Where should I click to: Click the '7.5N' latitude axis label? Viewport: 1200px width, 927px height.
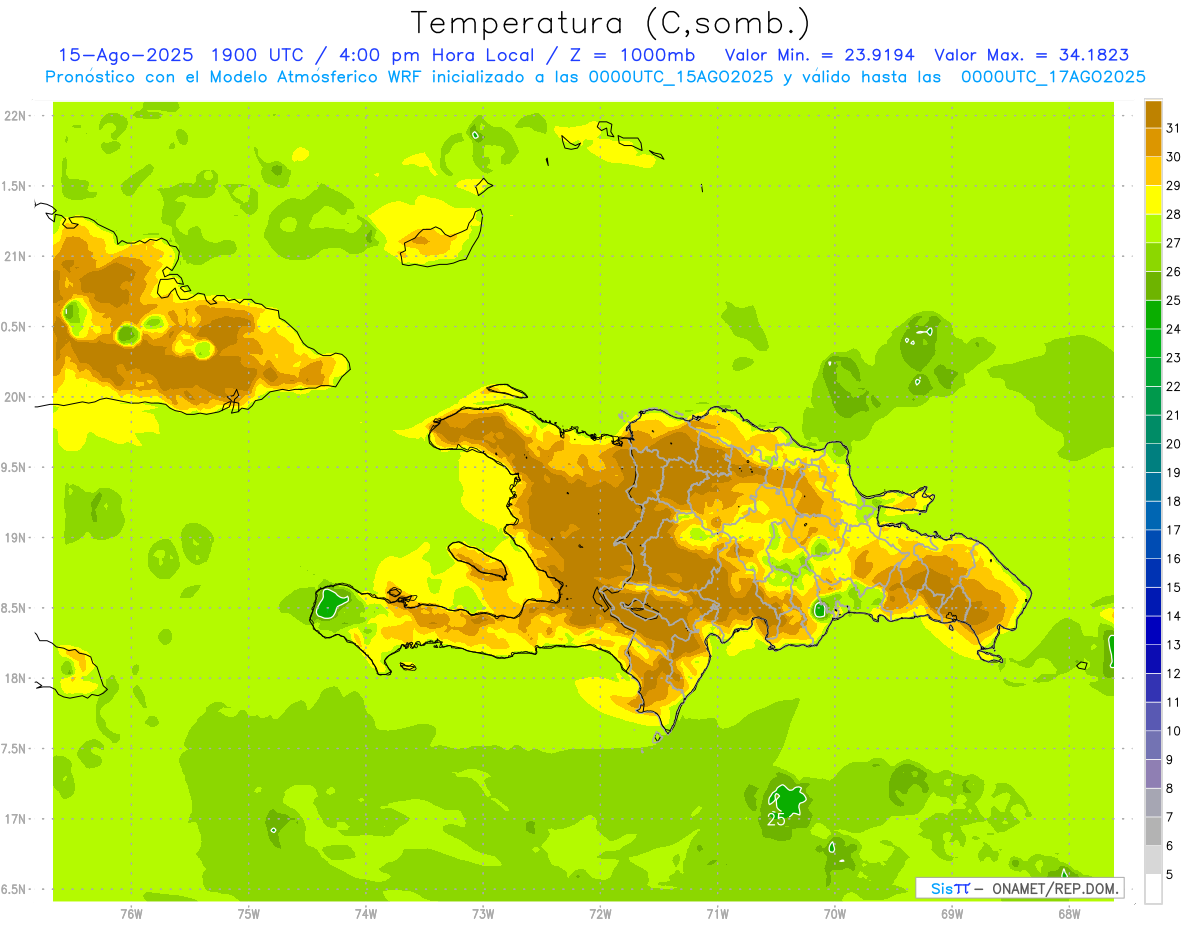16,749
